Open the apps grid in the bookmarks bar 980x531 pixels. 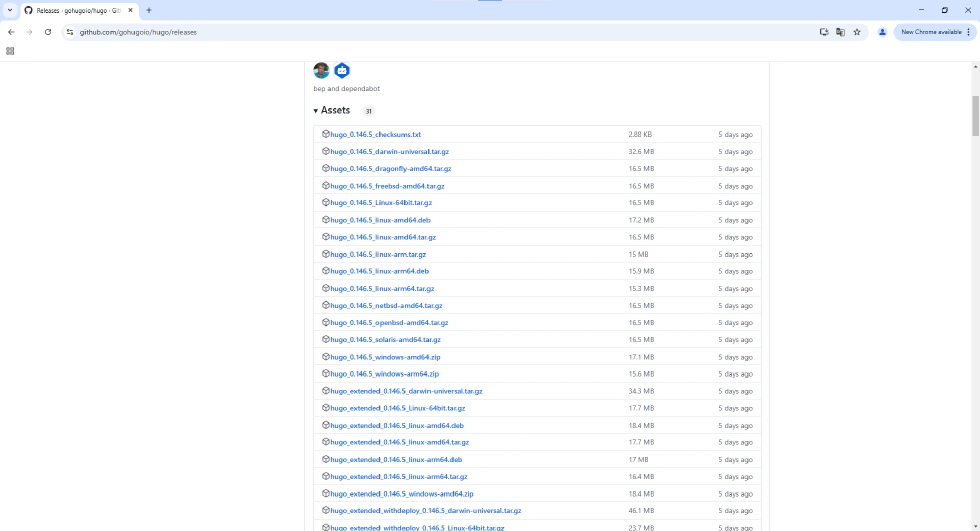pos(10,50)
